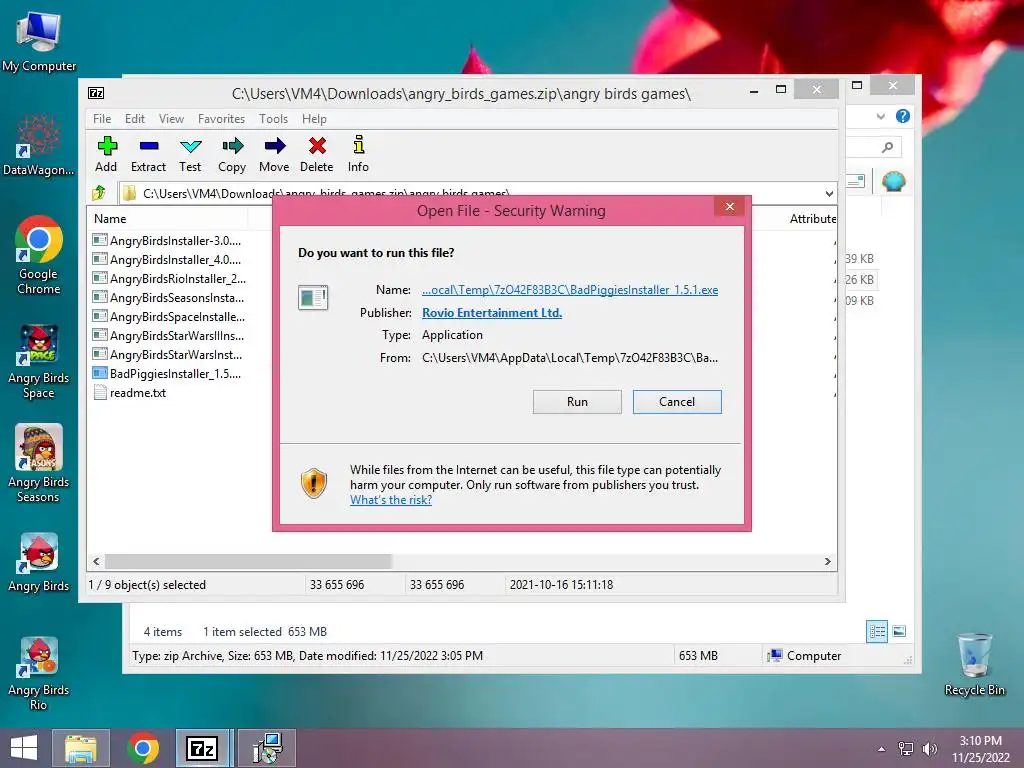Close the Security Warning dialog
Screen dimensions: 1024x768
tap(730, 206)
